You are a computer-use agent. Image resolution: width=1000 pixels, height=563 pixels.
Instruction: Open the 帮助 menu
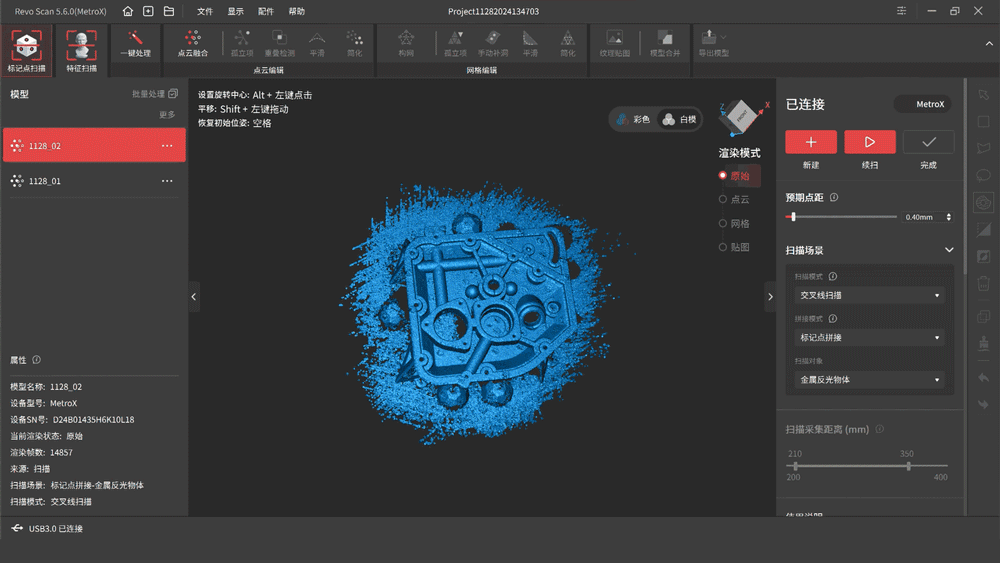click(297, 11)
